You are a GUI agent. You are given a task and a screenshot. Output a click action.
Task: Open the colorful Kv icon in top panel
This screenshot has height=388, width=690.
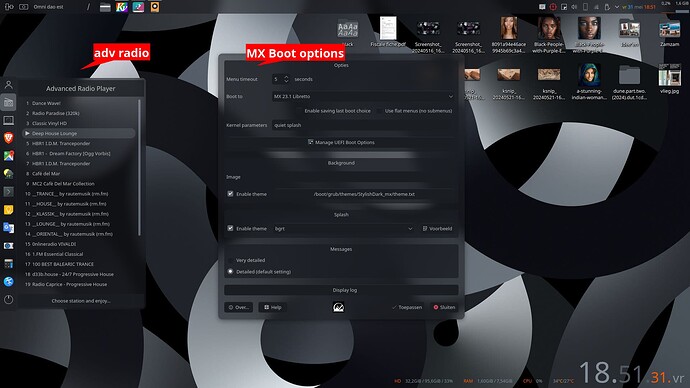point(121,7)
